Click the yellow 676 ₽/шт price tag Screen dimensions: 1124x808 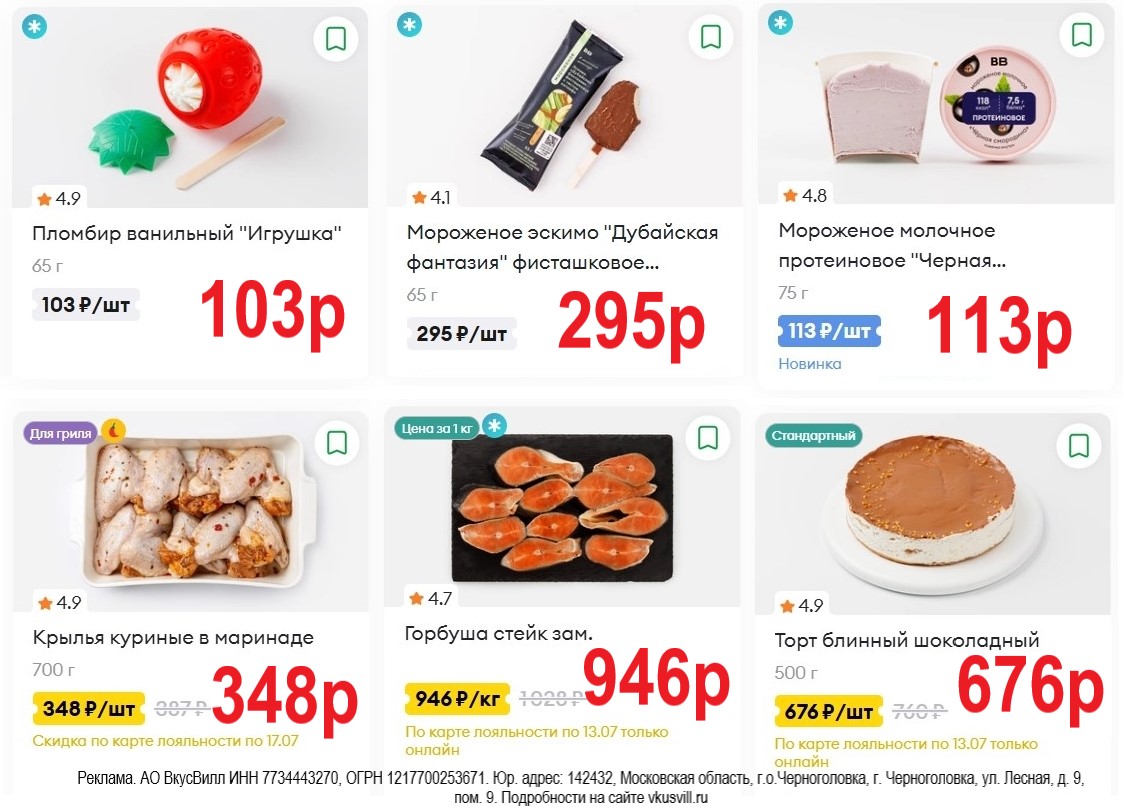829,711
